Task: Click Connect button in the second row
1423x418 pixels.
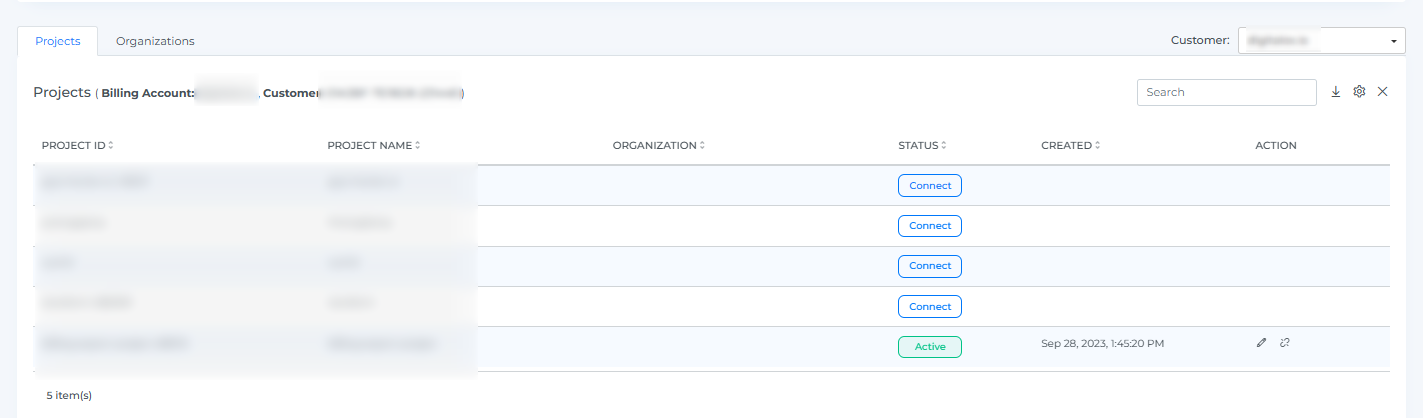Action: pos(930,226)
